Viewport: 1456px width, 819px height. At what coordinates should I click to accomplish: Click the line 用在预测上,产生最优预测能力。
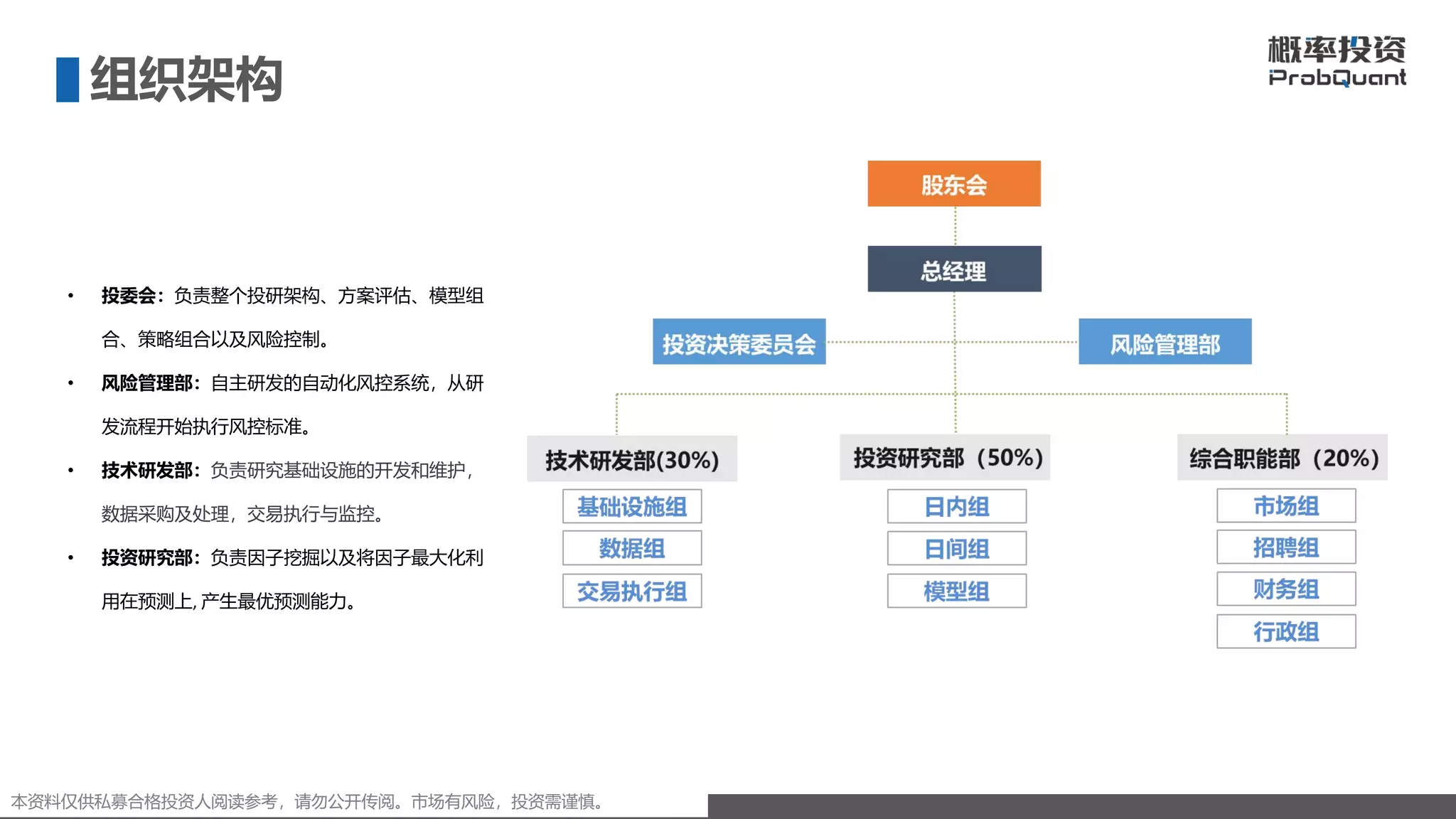[x=229, y=602]
